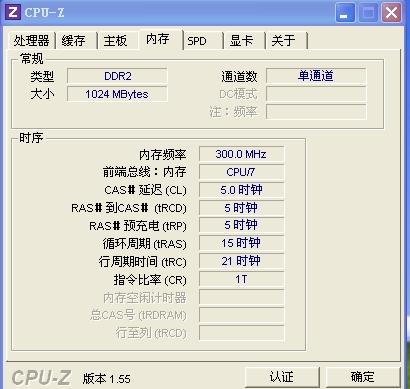Click the 常规 group title

point(32,59)
